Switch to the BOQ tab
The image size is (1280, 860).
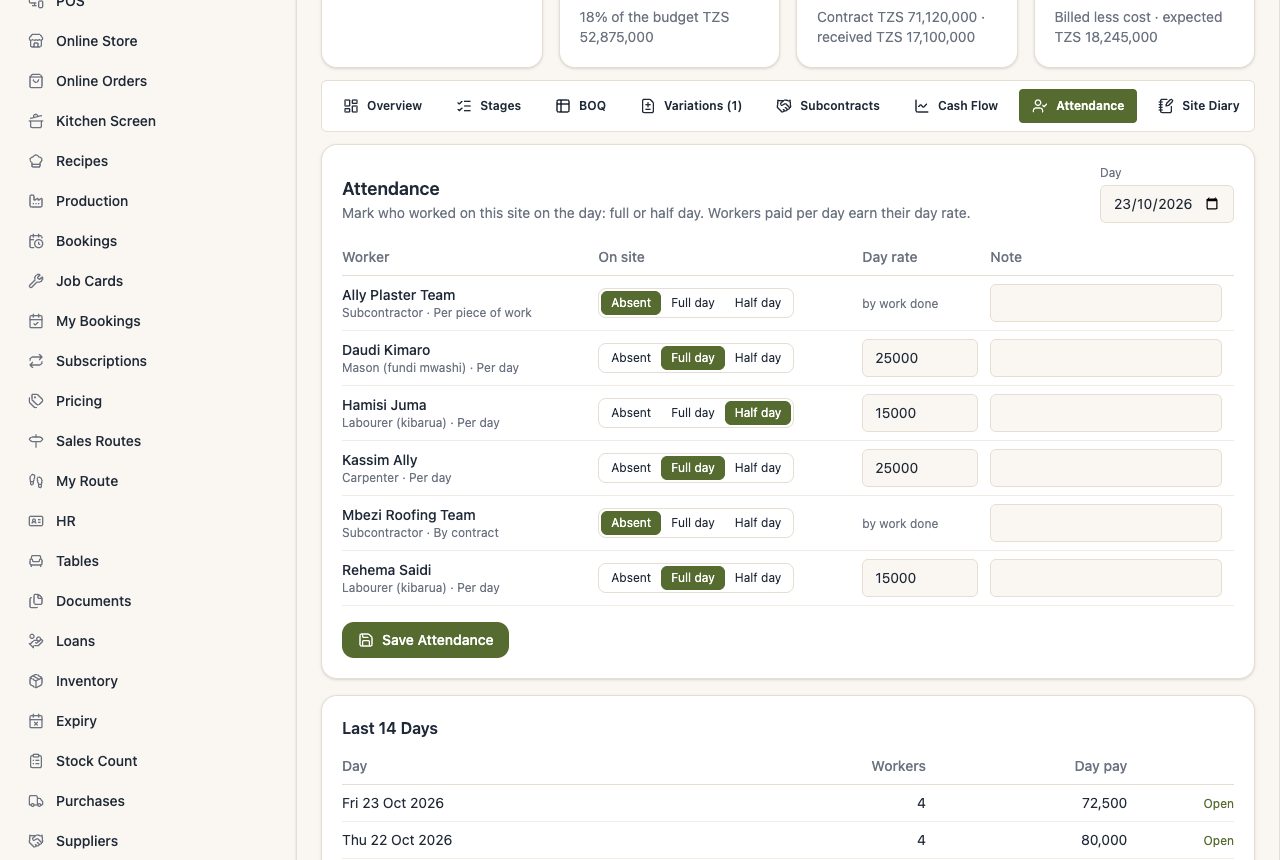tap(581, 106)
